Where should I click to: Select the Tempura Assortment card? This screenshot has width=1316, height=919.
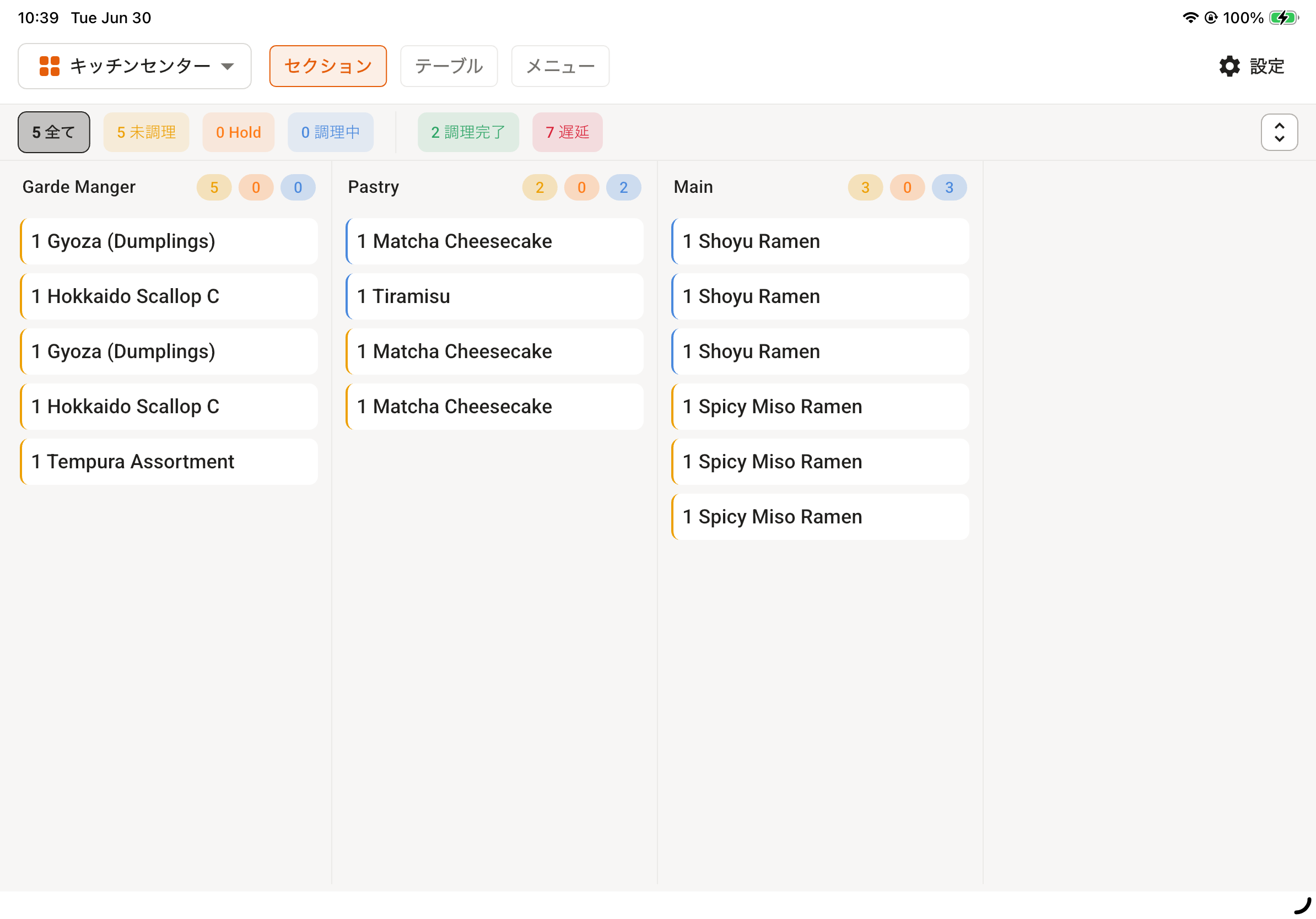(x=169, y=462)
